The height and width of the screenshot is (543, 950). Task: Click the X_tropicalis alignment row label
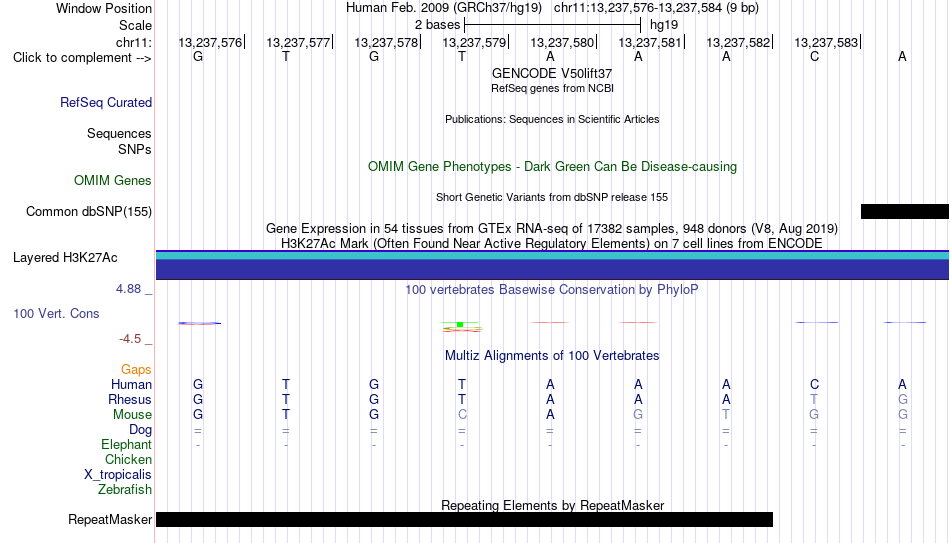pos(118,475)
